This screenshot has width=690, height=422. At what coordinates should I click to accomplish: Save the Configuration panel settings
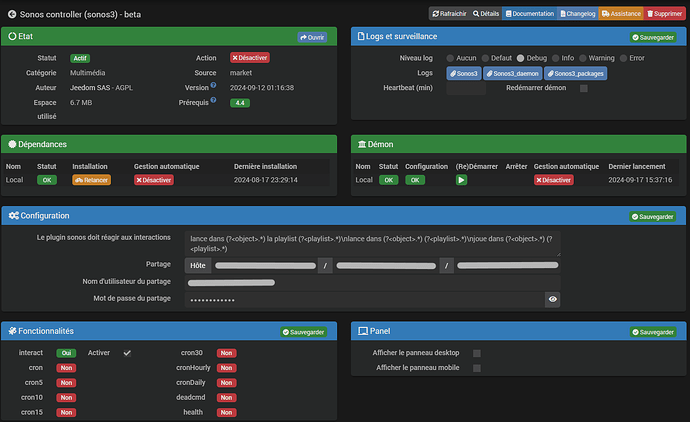(x=652, y=217)
